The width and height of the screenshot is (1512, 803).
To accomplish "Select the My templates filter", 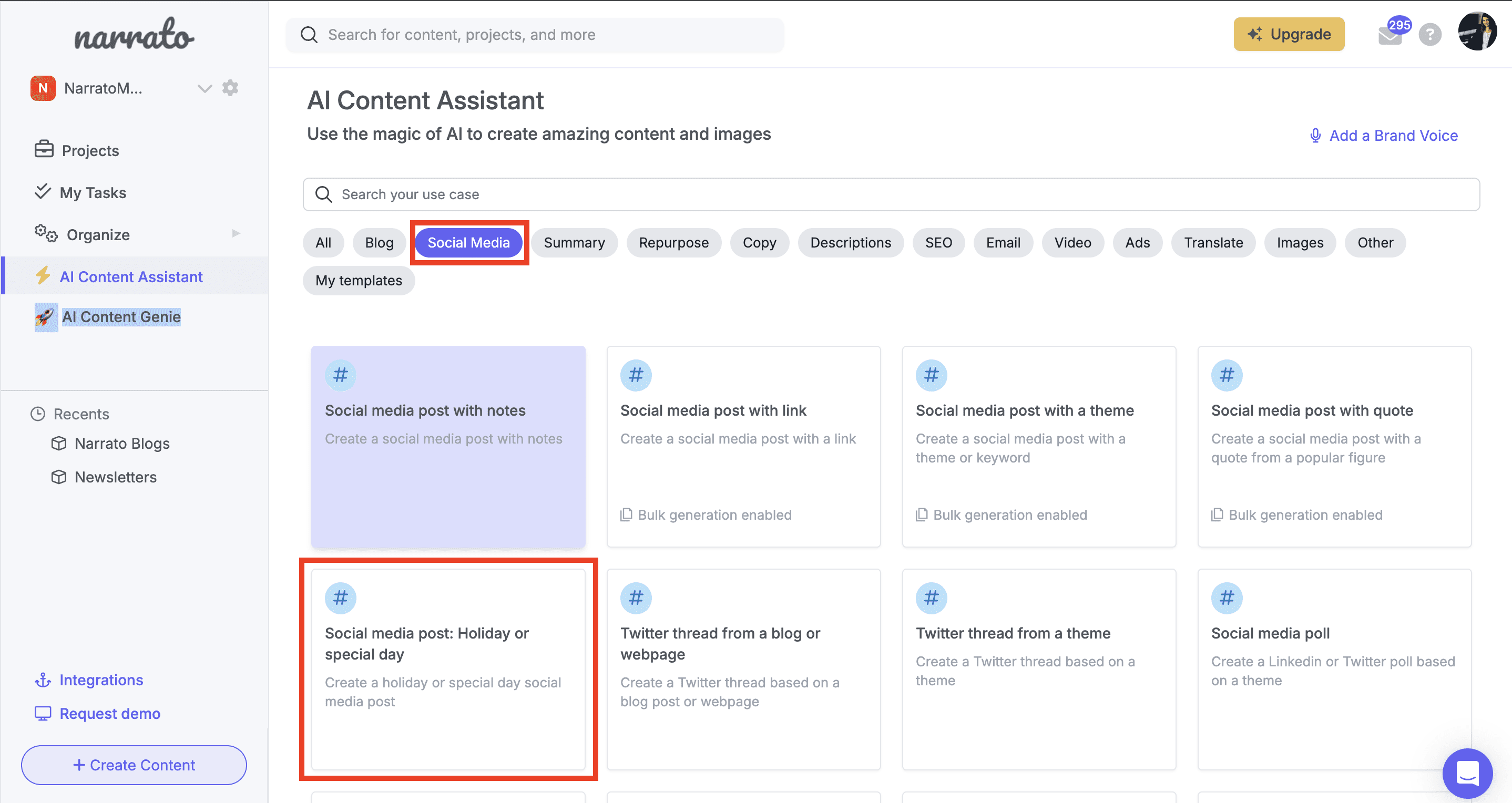I will pyautogui.click(x=359, y=281).
